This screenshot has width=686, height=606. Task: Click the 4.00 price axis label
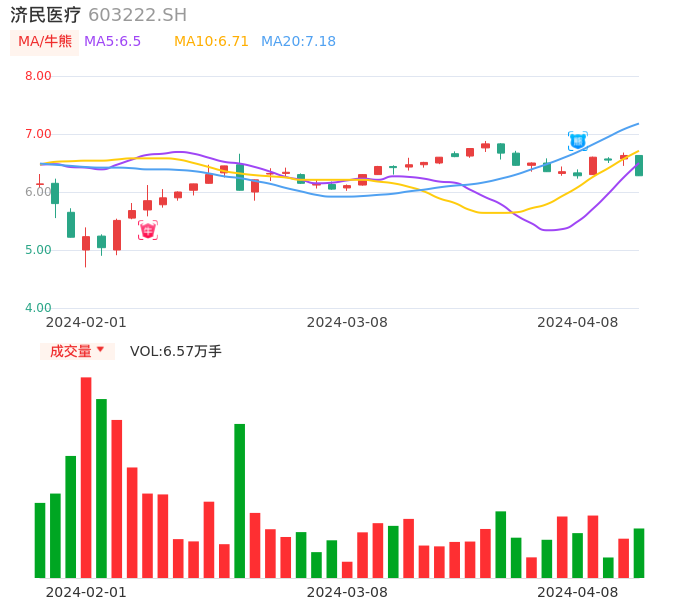[38, 308]
